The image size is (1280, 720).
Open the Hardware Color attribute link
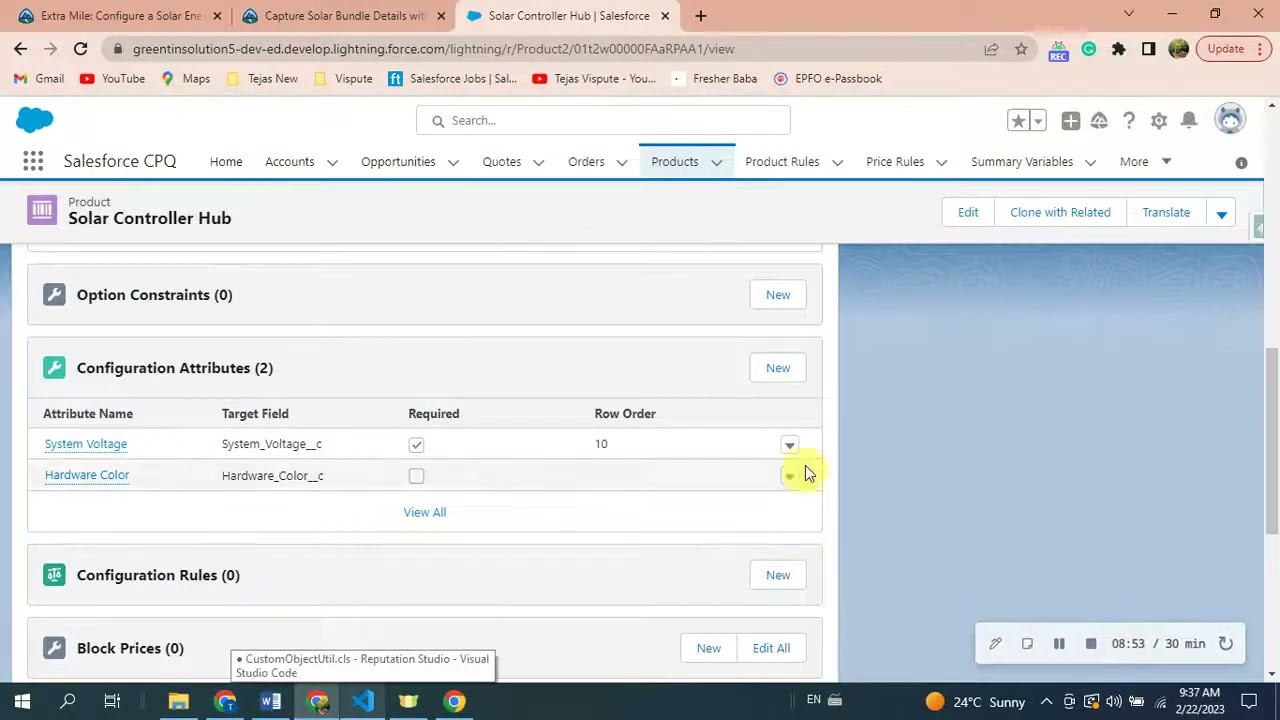[87, 475]
